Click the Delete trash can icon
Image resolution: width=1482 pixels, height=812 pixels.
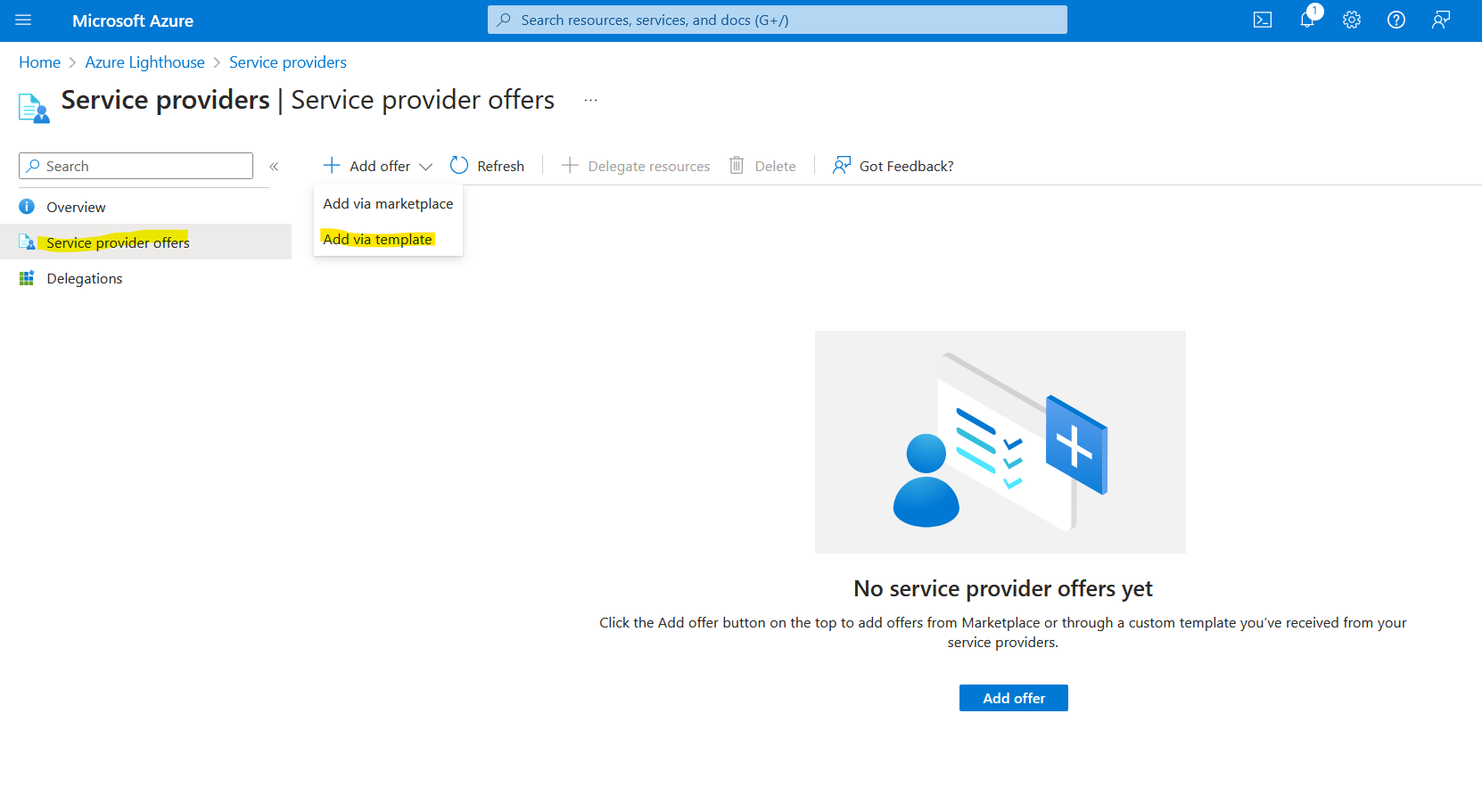click(737, 166)
